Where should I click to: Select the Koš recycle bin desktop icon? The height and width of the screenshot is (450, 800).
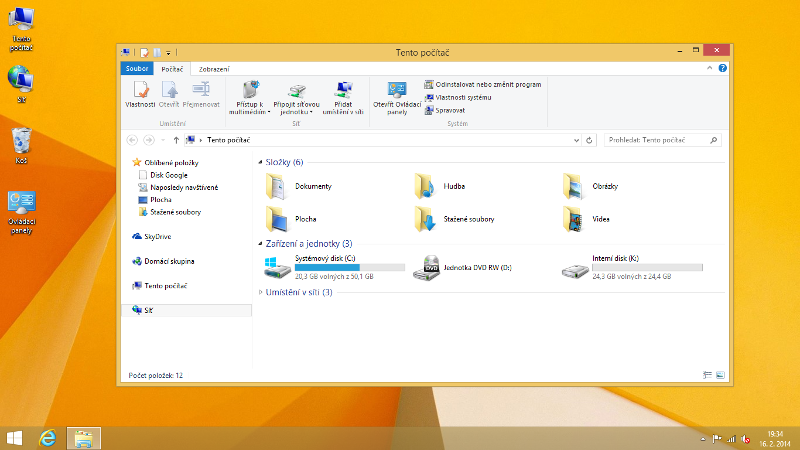21,141
